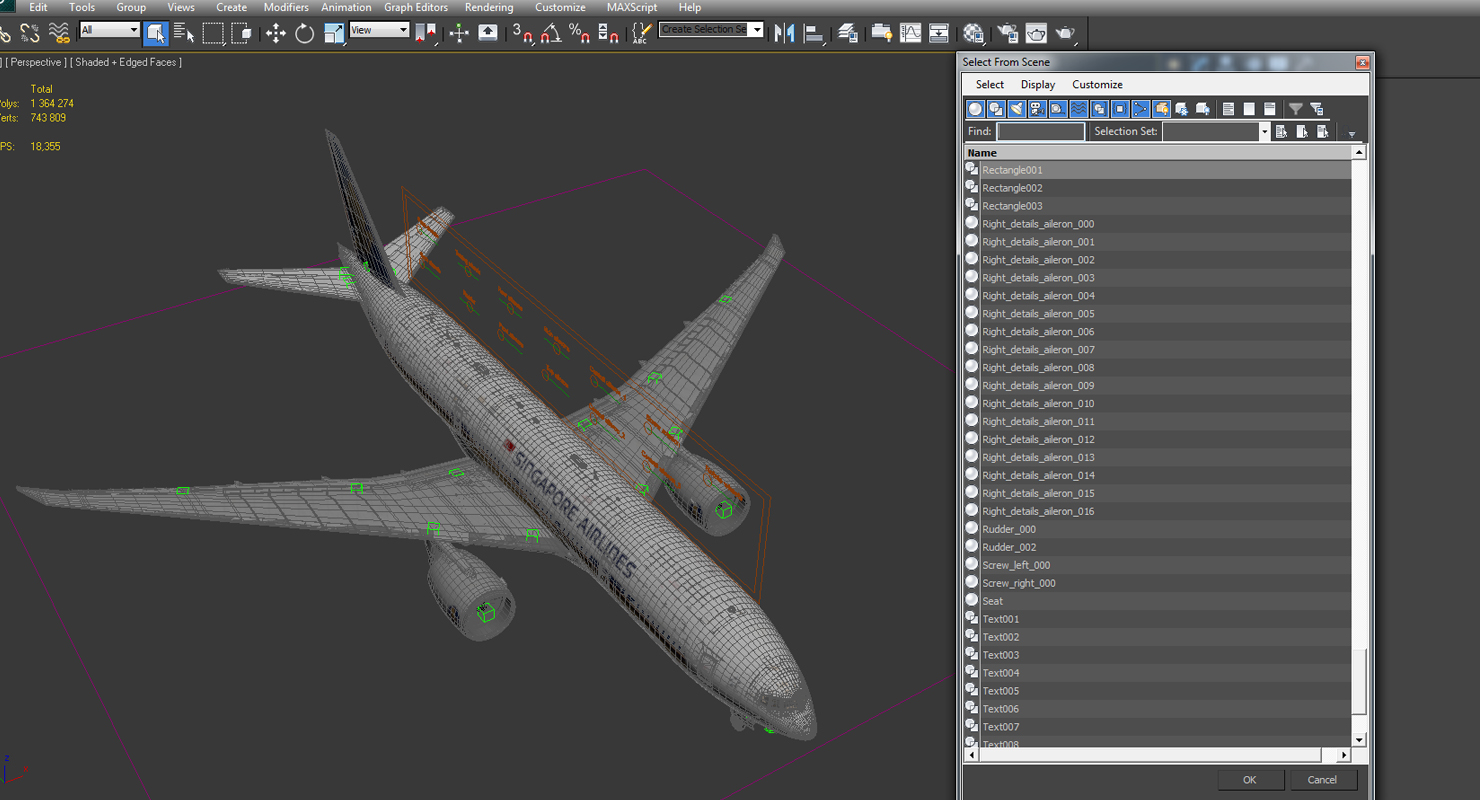The width and height of the screenshot is (1480, 800).
Task: Toggle Display Helpers filter in dialog
Action: pos(1058,109)
